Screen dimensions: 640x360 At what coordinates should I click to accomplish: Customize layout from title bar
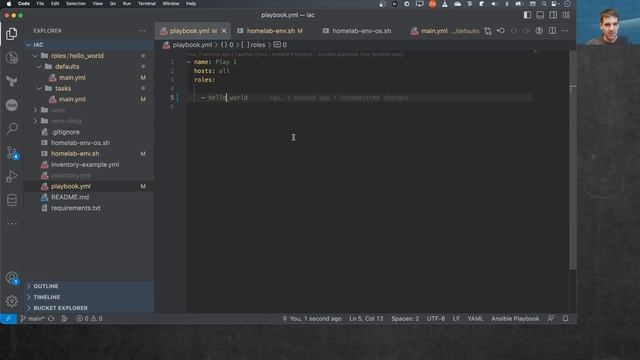pos(566,15)
